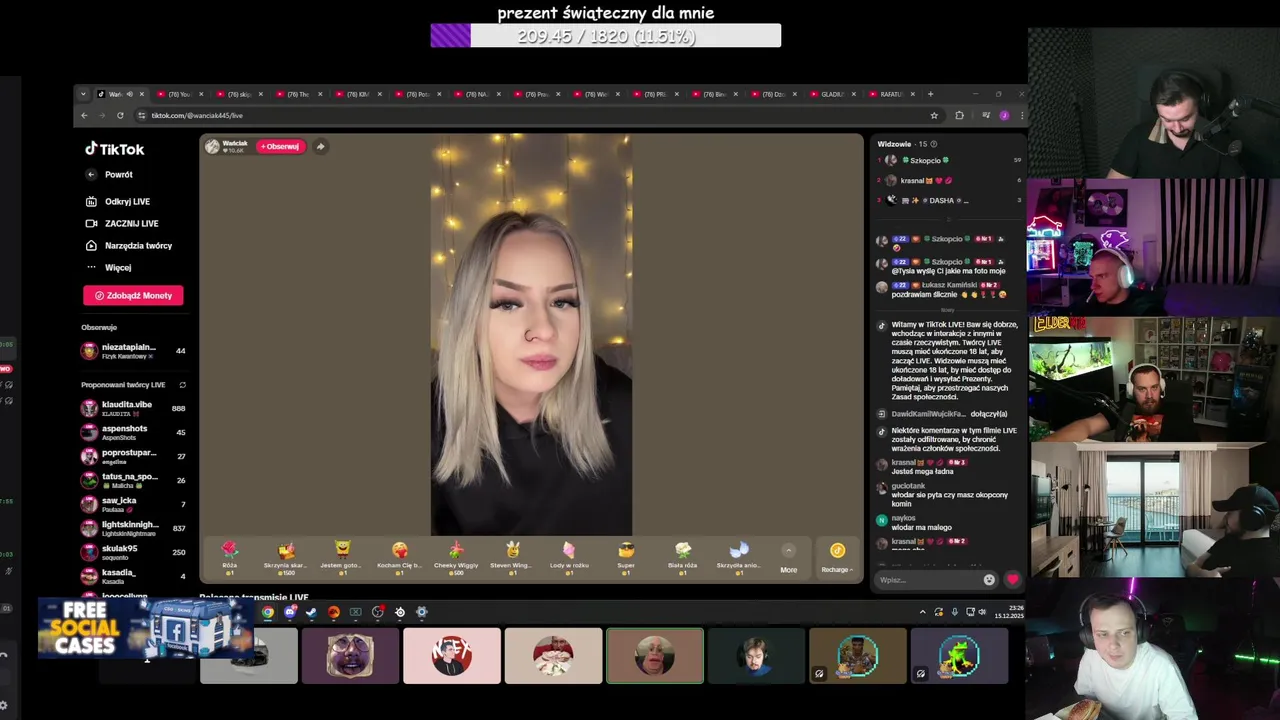The image size is (1280, 720).
Task: Click the share arrow next to Obserwuj
Action: click(x=320, y=146)
